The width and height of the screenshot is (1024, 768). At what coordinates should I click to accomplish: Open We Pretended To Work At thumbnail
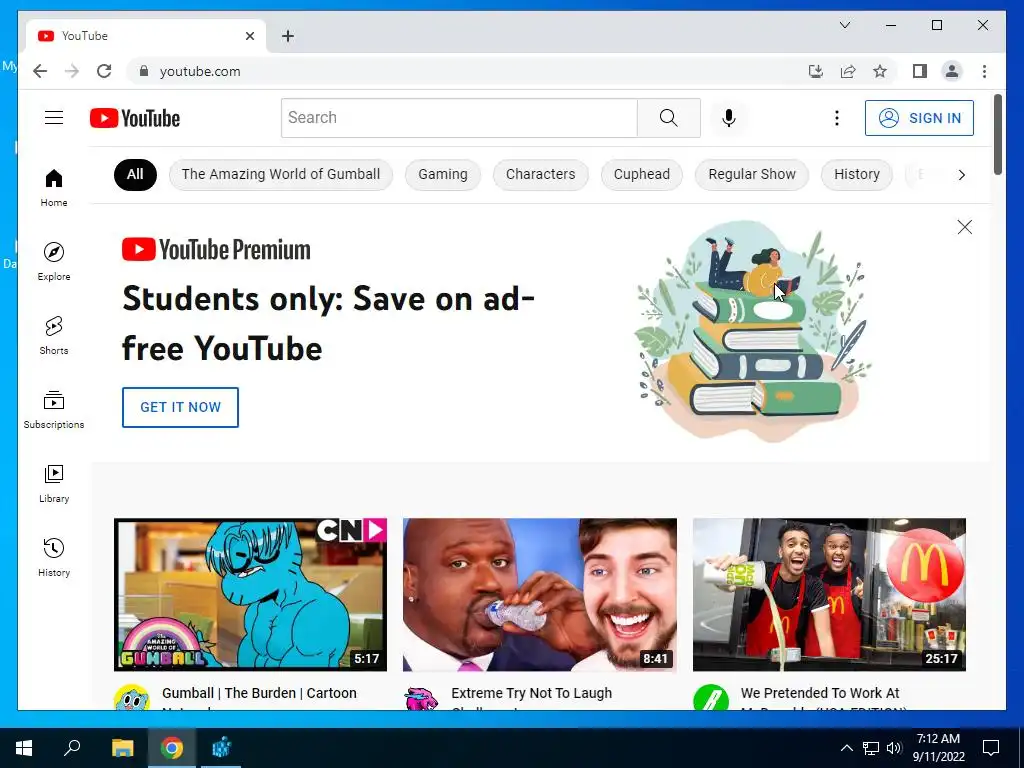pyautogui.click(x=829, y=594)
